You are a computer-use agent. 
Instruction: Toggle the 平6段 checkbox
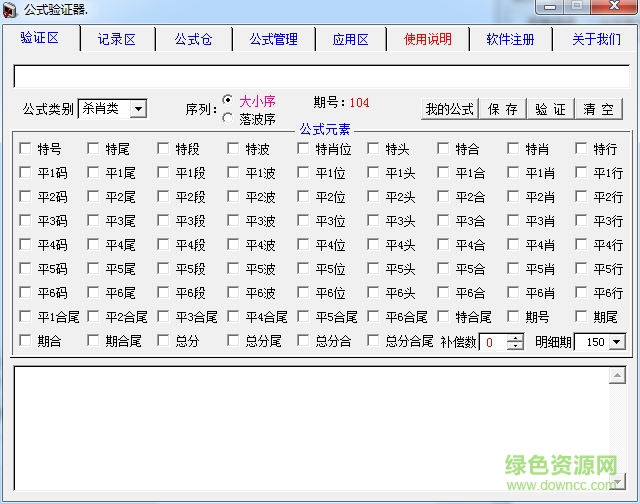163,293
